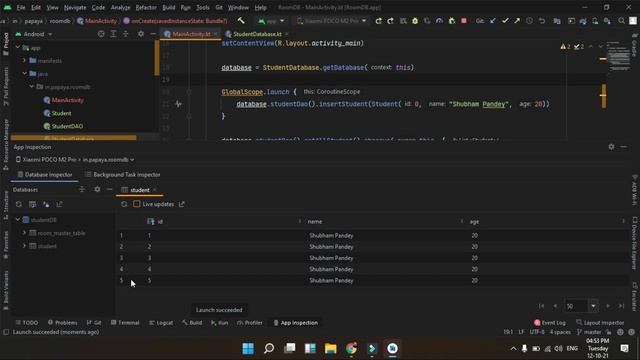Open the TODO tool window
640x360 pixels.
pyautogui.click(x=27, y=322)
